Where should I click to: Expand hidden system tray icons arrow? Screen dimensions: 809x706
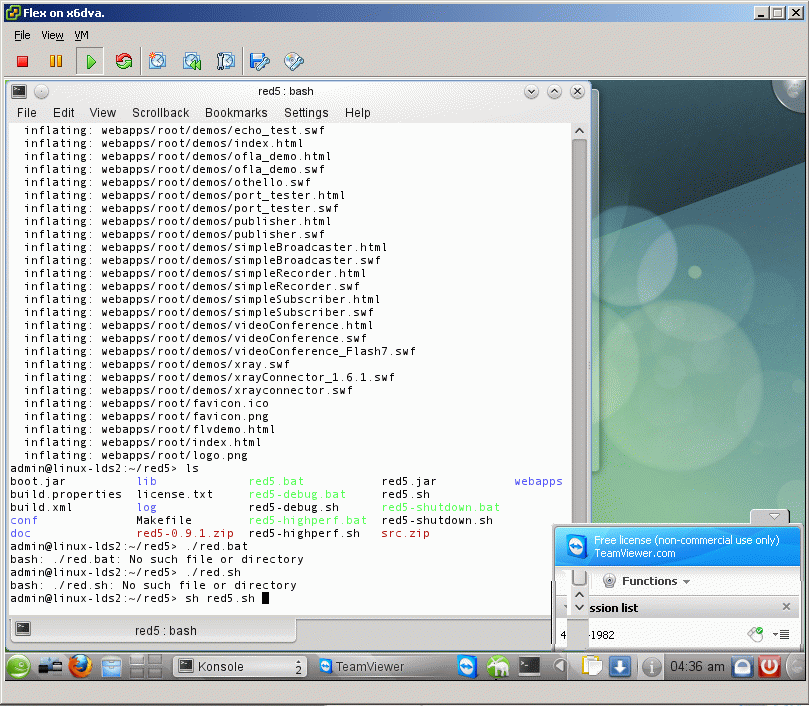coord(560,666)
